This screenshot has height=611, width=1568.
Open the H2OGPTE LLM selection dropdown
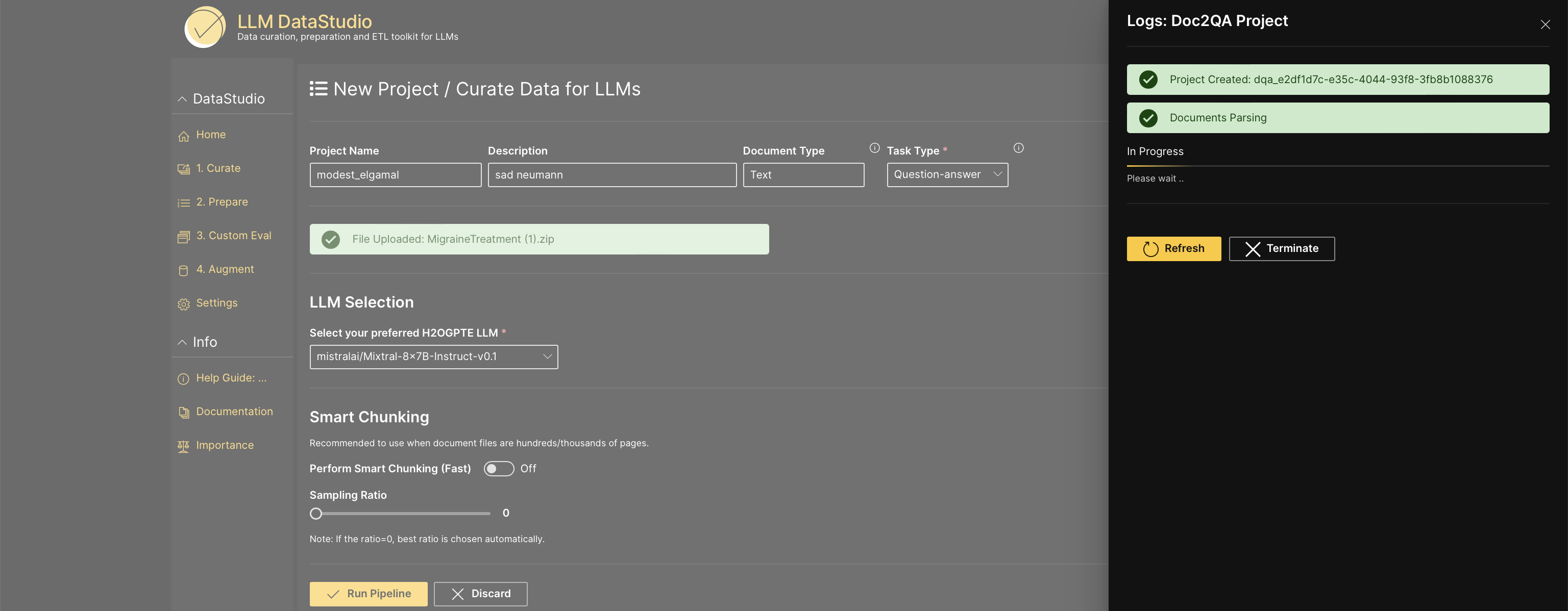click(433, 357)
